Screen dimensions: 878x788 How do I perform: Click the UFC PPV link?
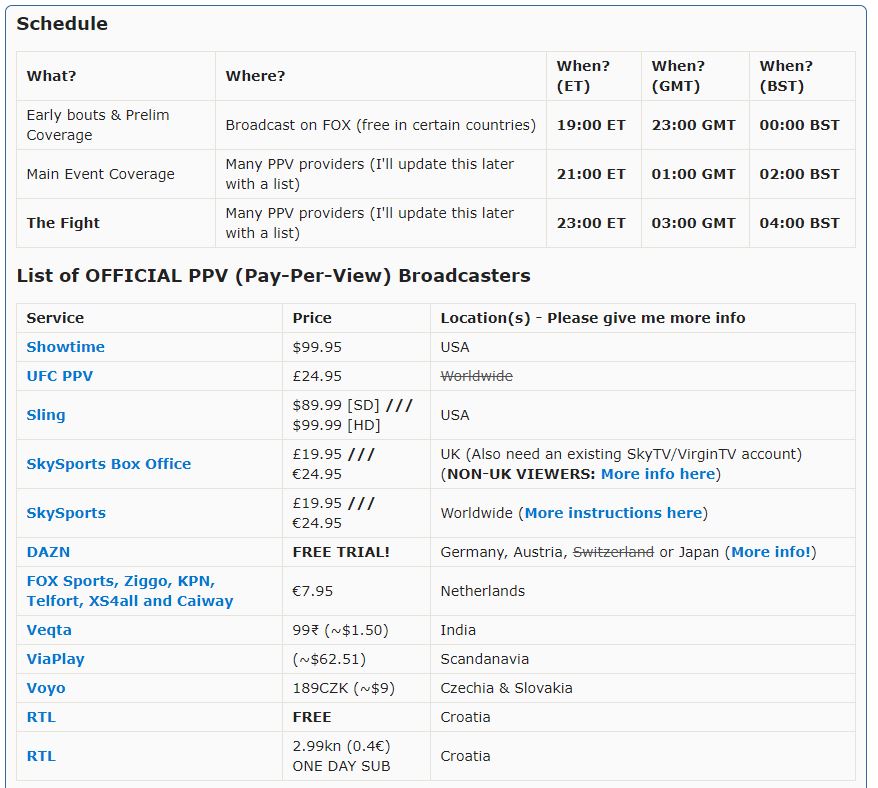tap(60, 376)
